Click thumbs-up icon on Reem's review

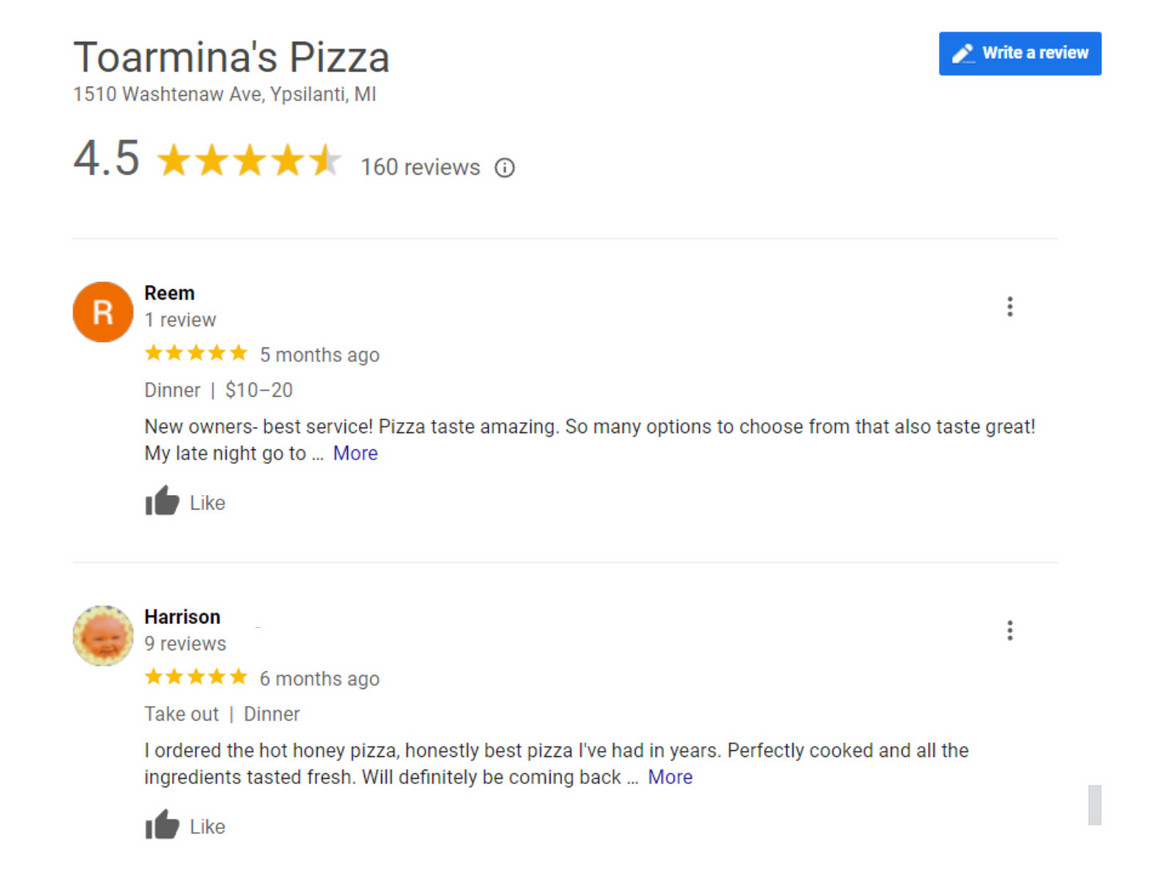162,501
